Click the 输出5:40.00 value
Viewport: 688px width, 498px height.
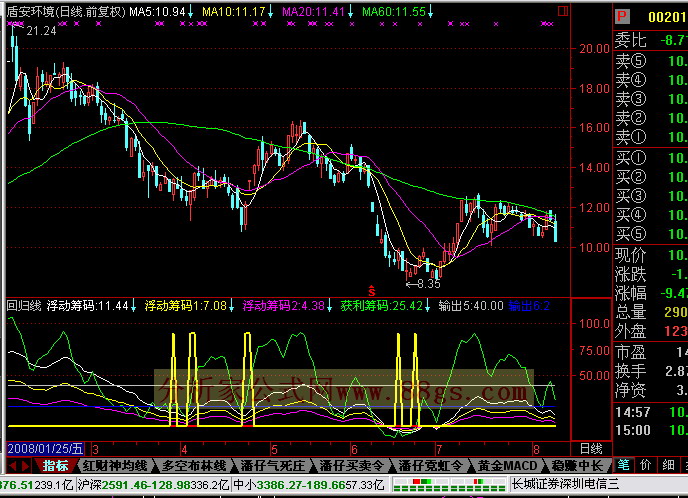point(471,306)
